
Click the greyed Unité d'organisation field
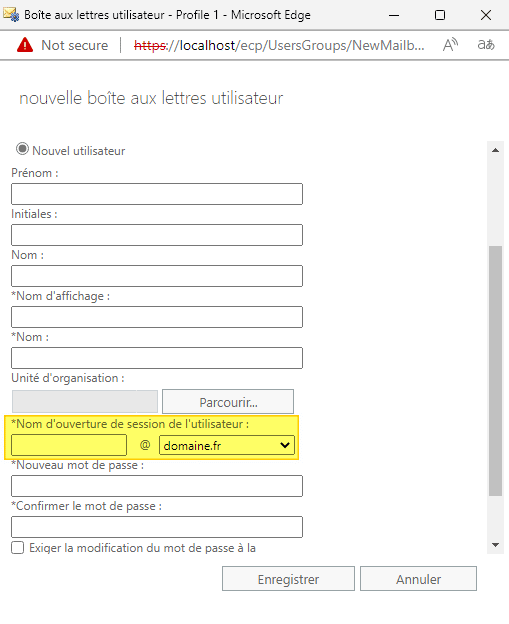(x=85, y=402)
